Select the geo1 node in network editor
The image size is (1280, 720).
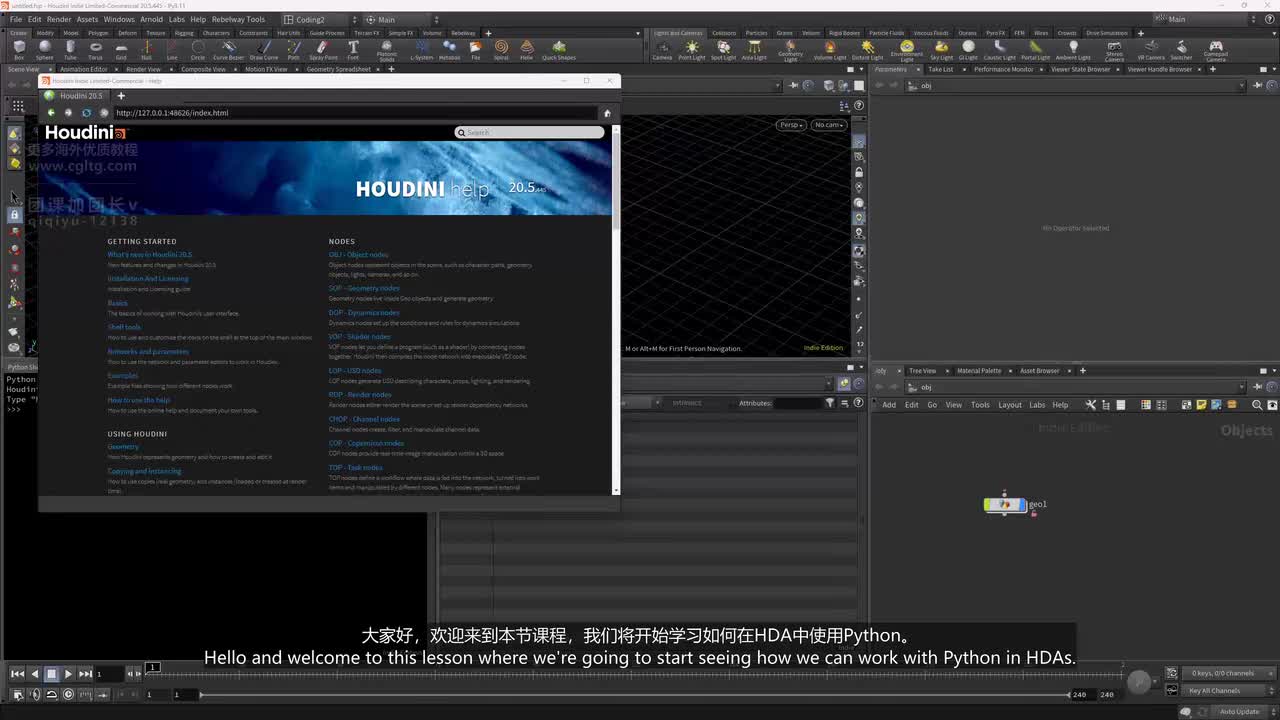(1004, 505)
